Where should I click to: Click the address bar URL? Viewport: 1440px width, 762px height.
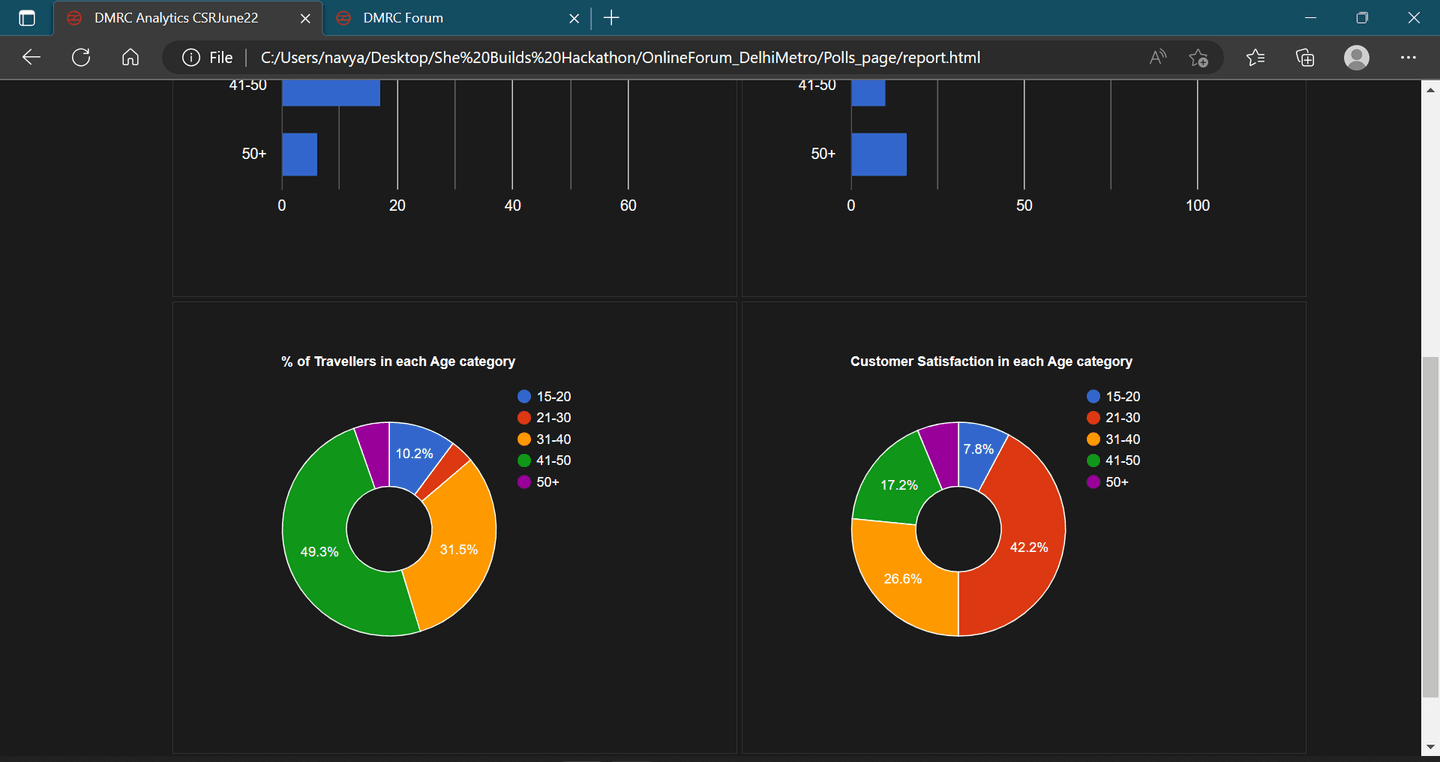[x=620, y=58]
